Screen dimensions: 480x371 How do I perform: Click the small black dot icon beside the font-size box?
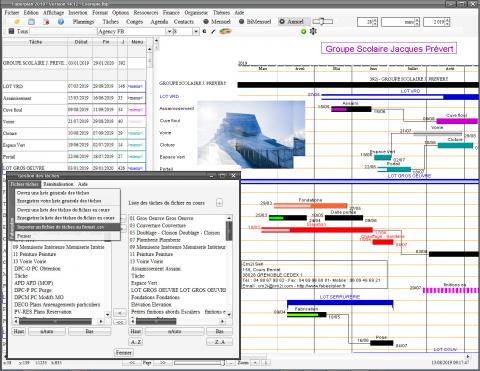tap(204, 31)
